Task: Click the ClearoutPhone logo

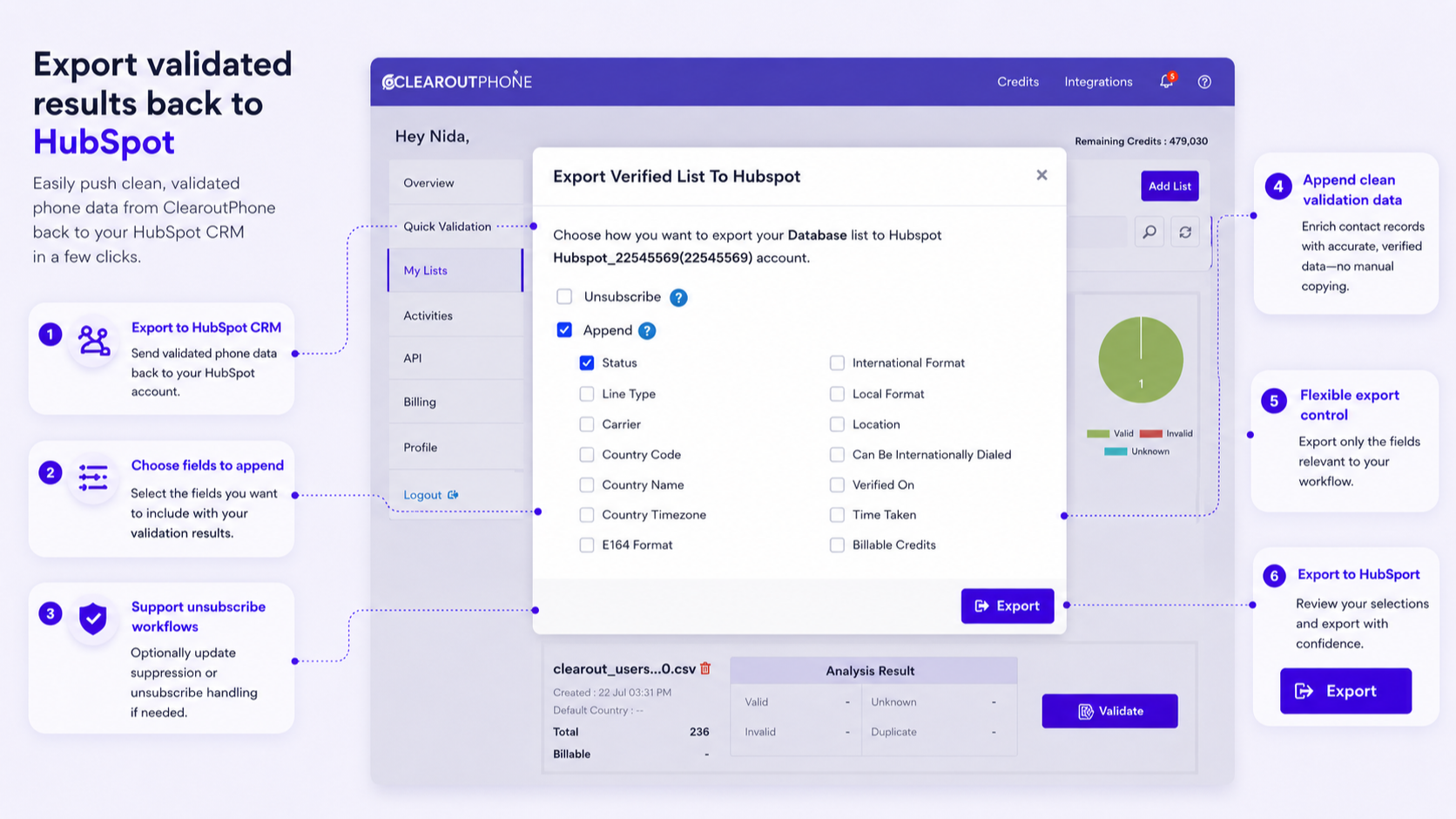Action: tap(457, 81)
